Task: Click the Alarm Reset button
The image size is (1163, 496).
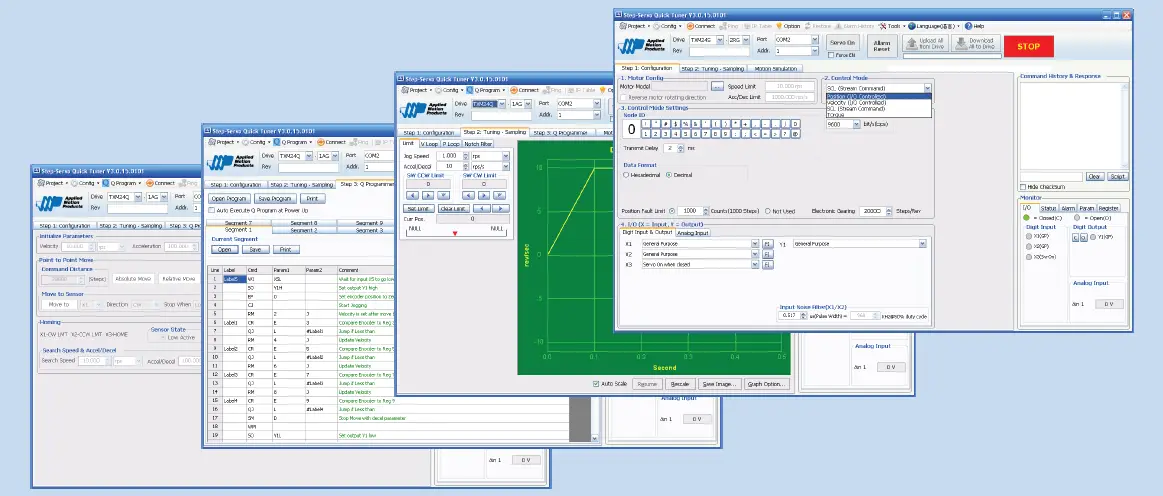Action: click(x=881, y=45)
